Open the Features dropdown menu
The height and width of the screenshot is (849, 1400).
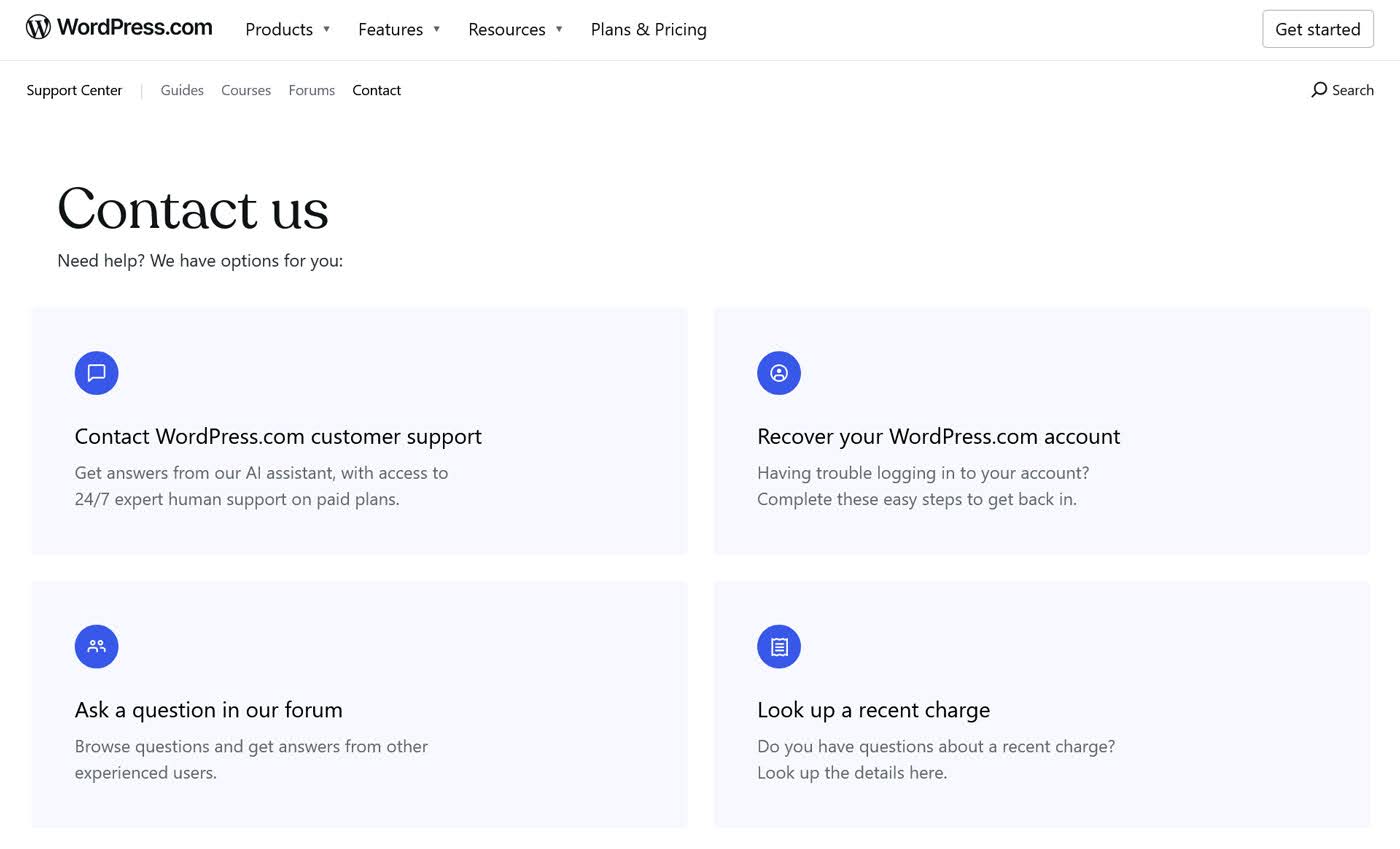pyautogui.click(x=397, y=29)
